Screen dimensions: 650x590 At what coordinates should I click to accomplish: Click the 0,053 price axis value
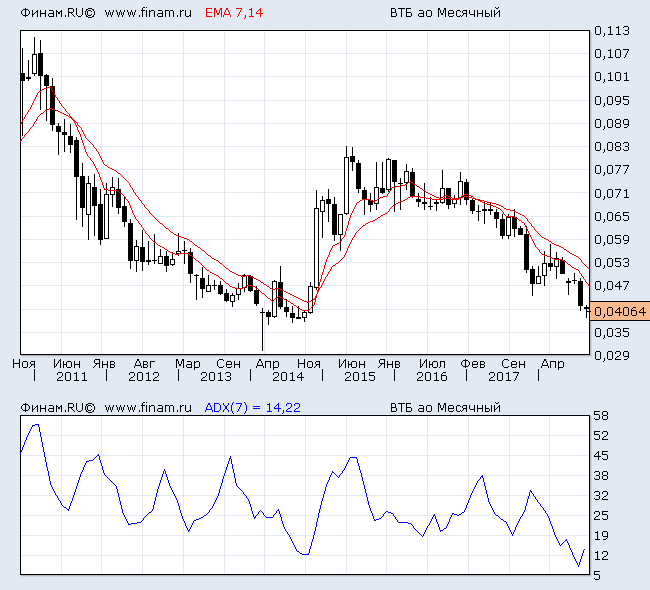611,262
